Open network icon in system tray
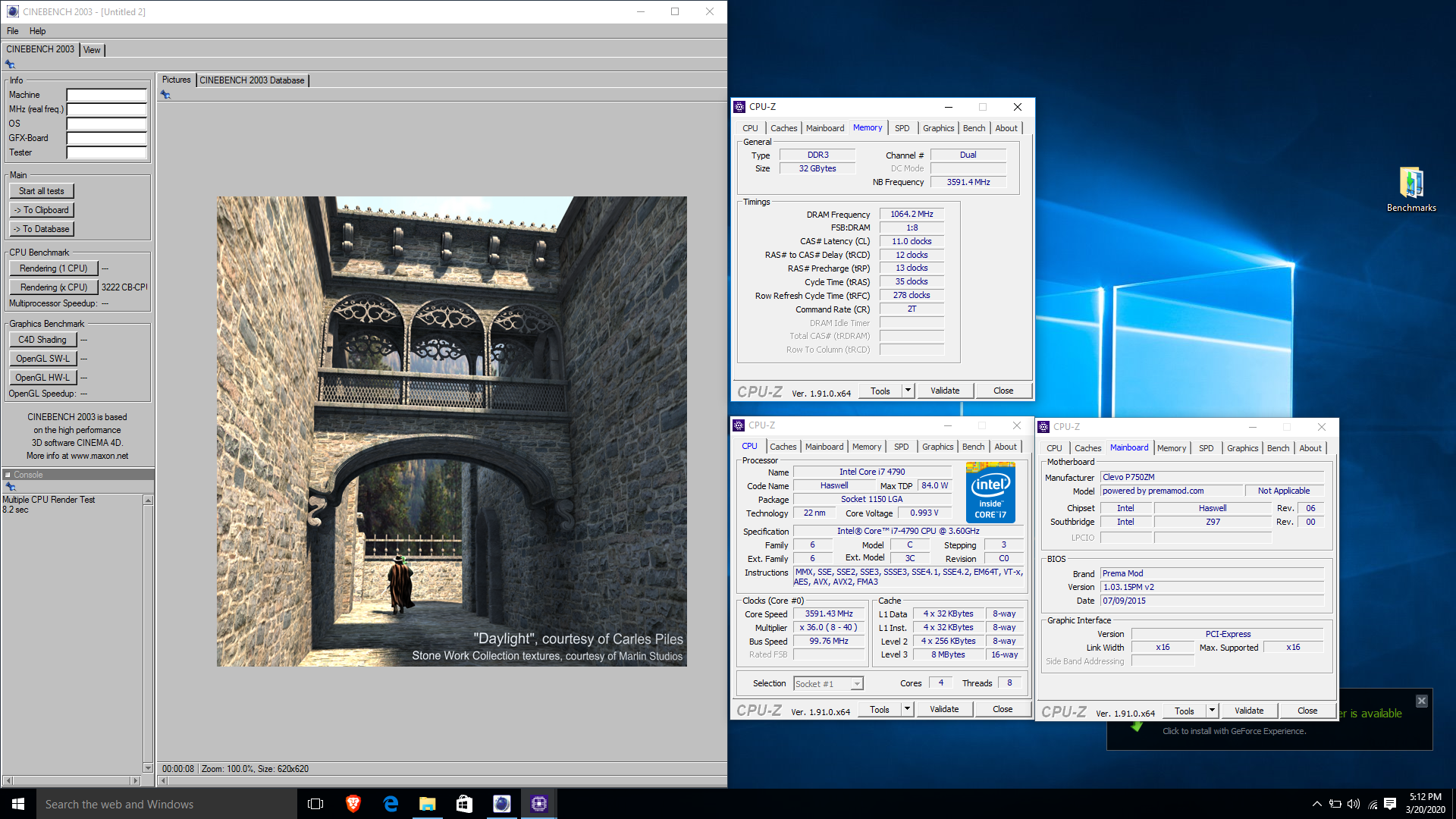Screen dimensions: 1456x819 (x=1373, y=804)
